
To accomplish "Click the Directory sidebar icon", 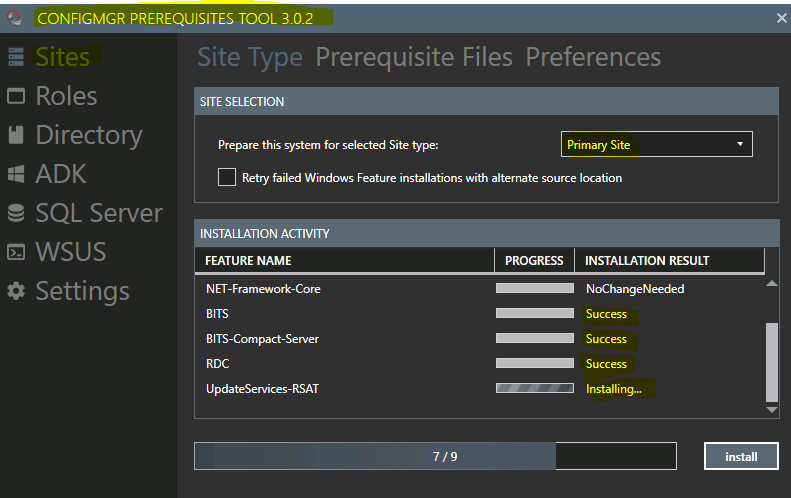I will point(16,135).
